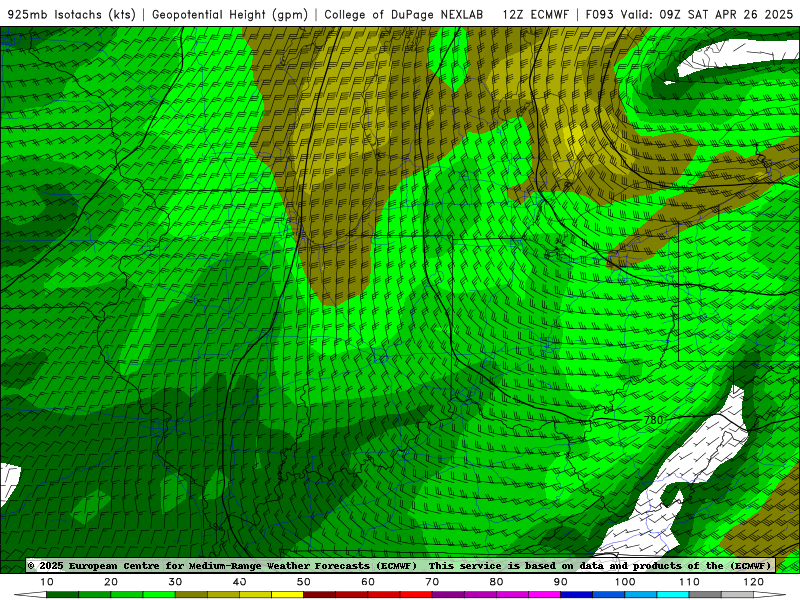Click the dark red swatch starting at 50 kts
800x600 pixels.
[x=319, y=595]
